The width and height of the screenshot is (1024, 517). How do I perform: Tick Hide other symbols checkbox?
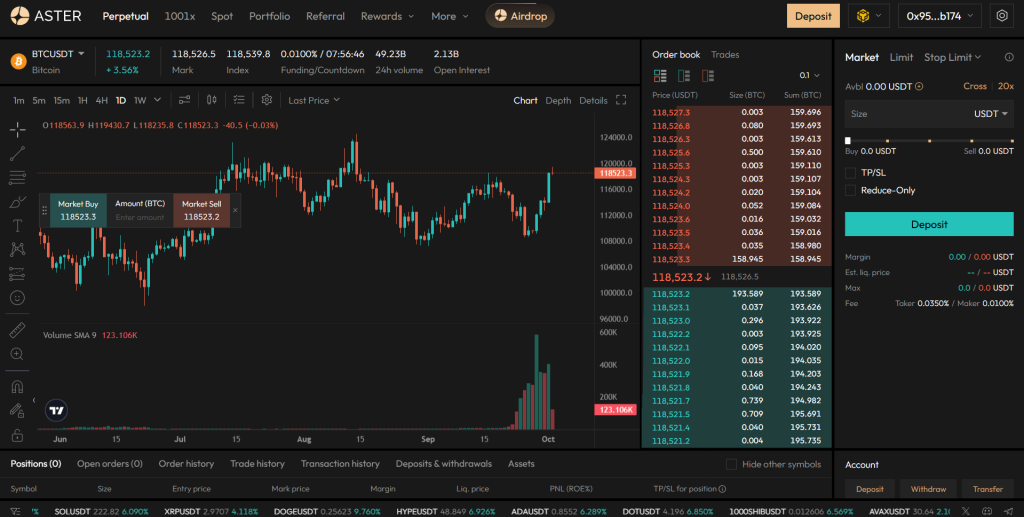pyautogui.click(x=732, y=464)
